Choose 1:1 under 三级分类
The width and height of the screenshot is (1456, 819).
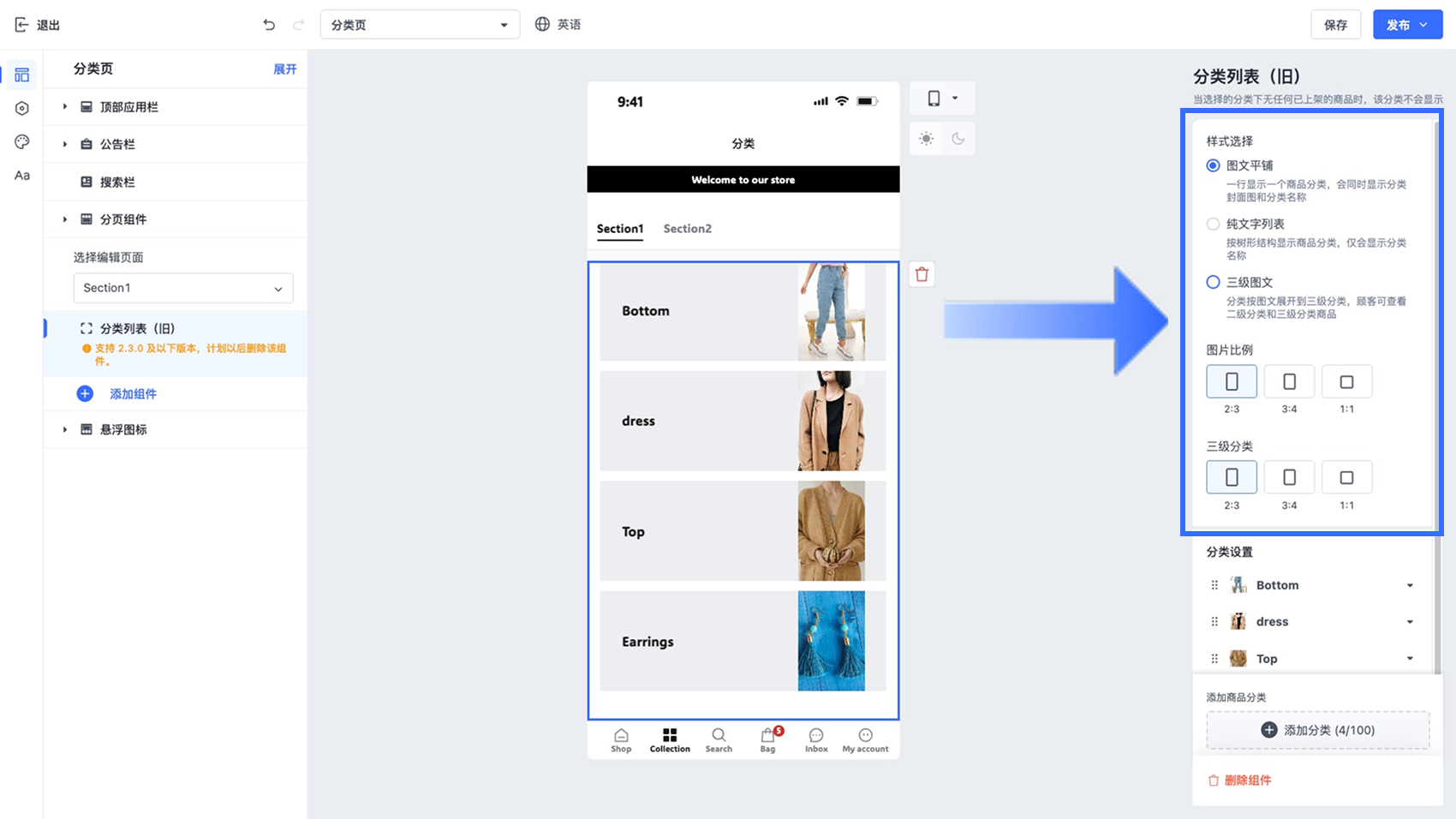pyautogui.click(x=1346, y=477)
